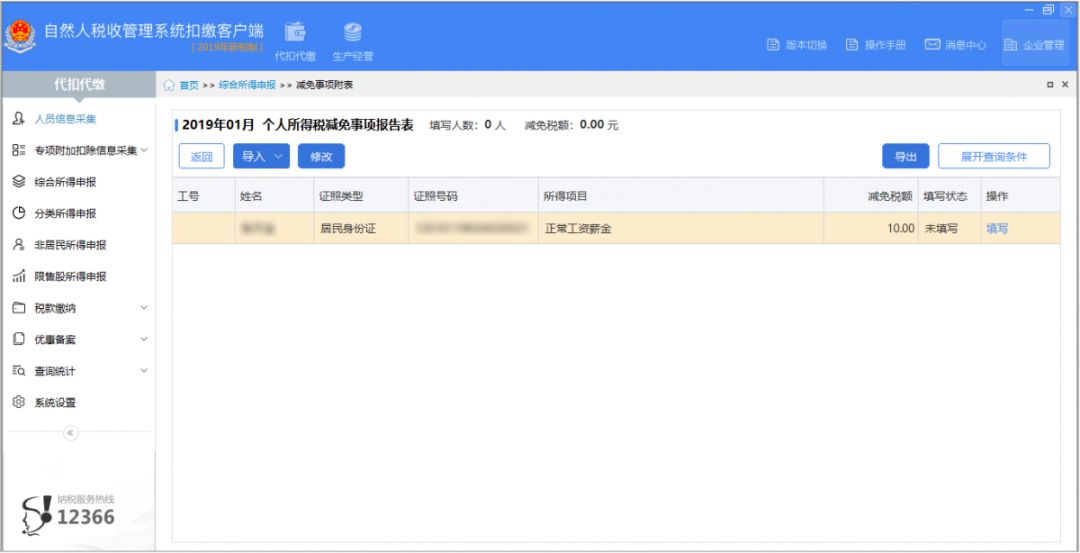Click the 2019年新税制 label in the title

tap(227, 47)
